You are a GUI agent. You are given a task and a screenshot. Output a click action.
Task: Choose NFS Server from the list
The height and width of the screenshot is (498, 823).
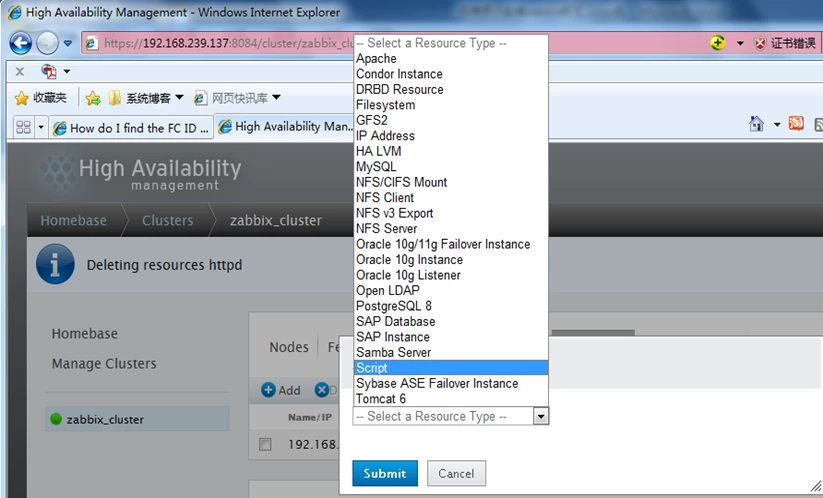(x=451, y=229)
